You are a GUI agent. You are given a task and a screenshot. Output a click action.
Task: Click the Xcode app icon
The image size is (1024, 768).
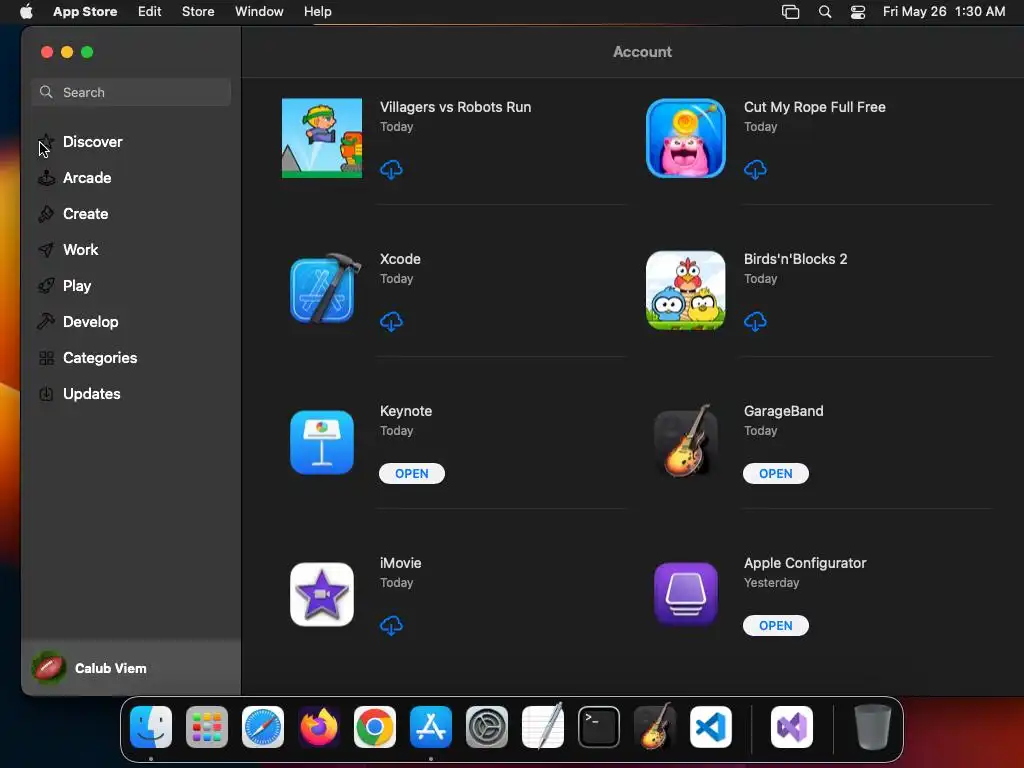tap(324, 289)
